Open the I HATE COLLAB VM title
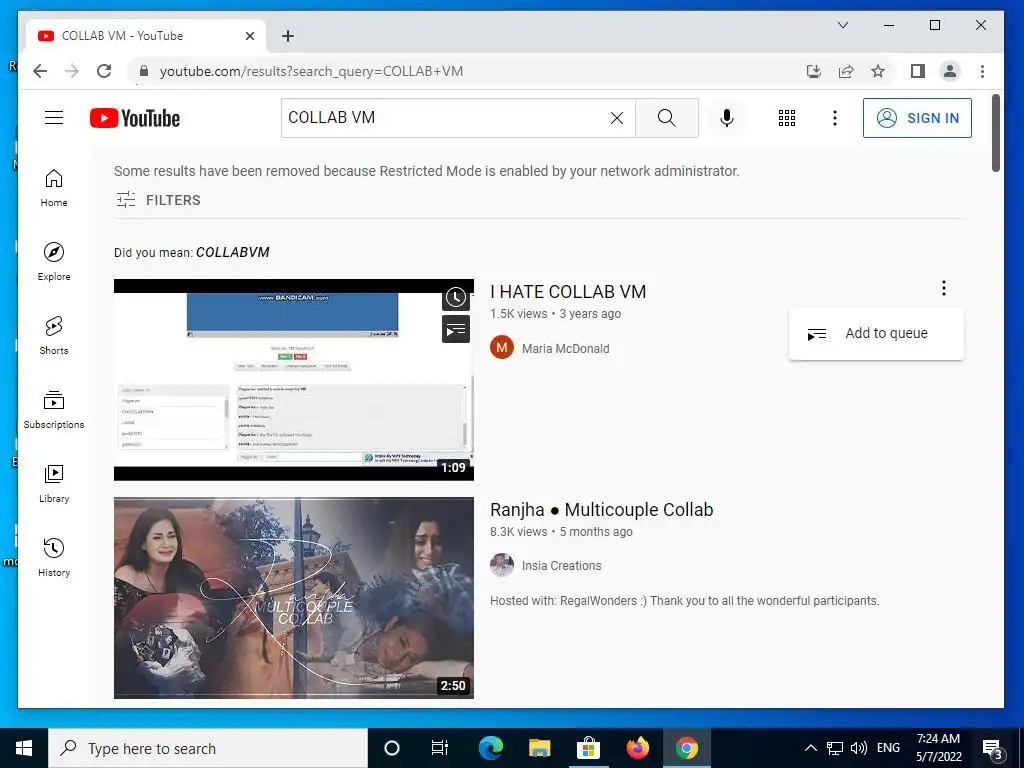The image size is (1024, 768). (x=568, y=292)
